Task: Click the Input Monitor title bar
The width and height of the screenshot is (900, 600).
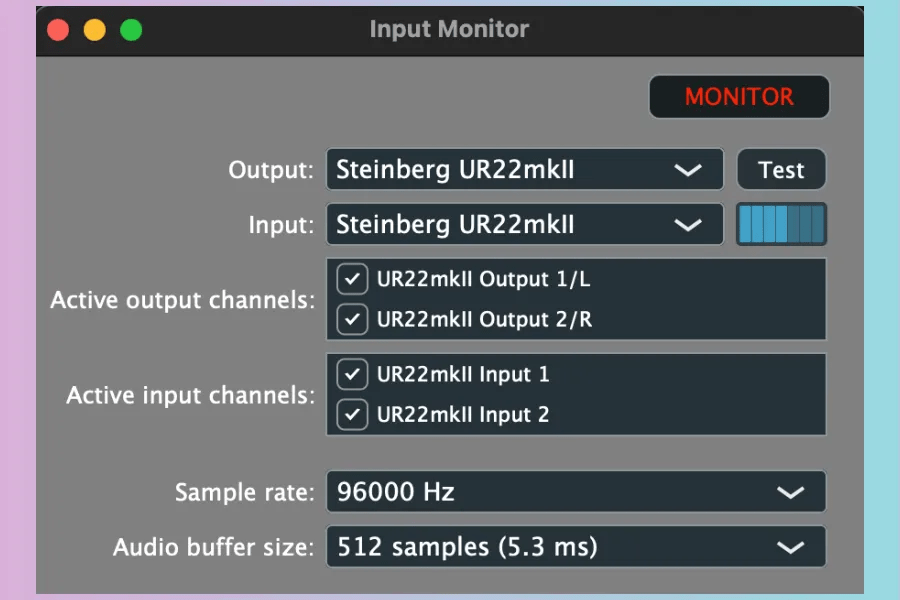Action: click(449, 30)
